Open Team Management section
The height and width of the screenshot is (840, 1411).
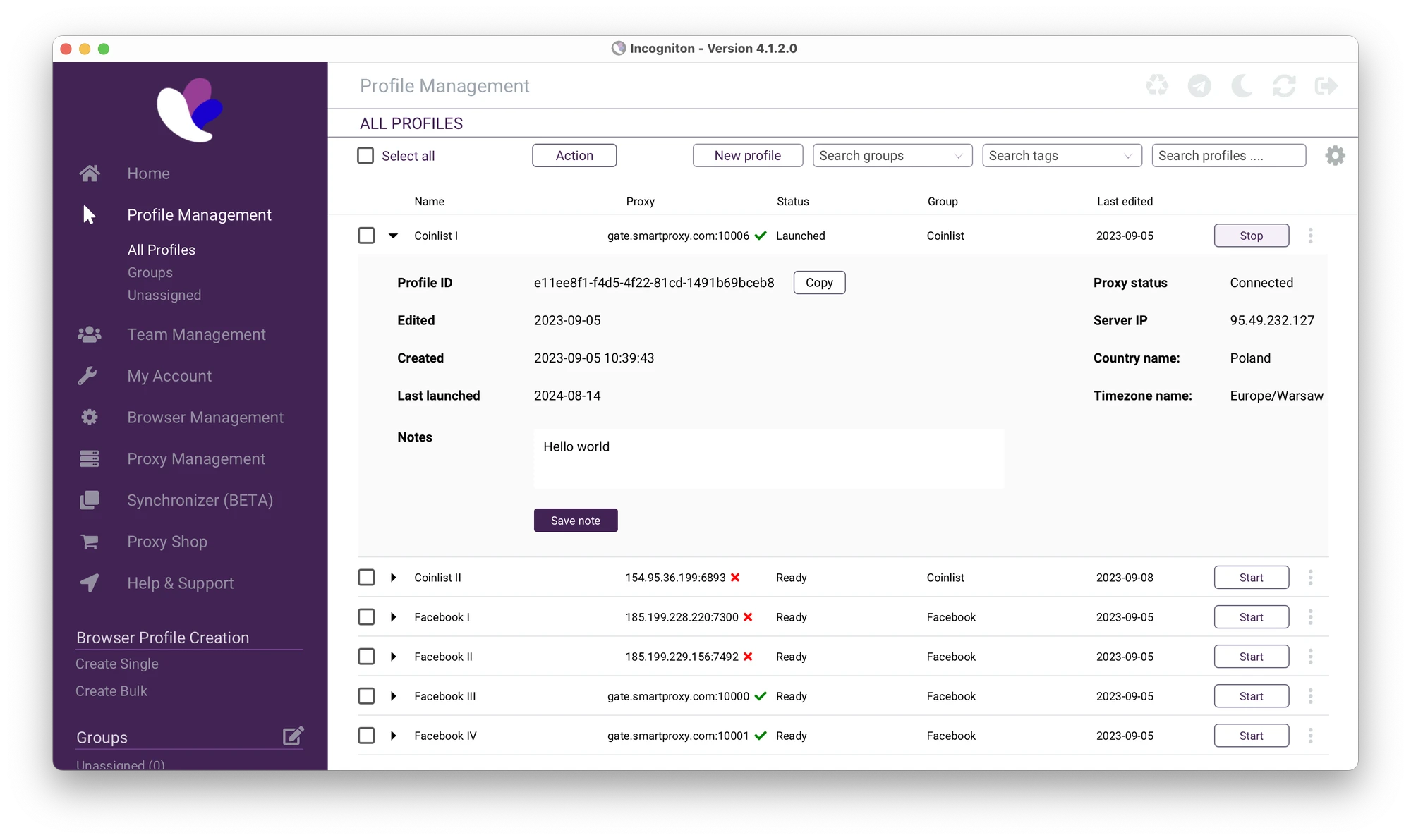(x=196, y=334)
